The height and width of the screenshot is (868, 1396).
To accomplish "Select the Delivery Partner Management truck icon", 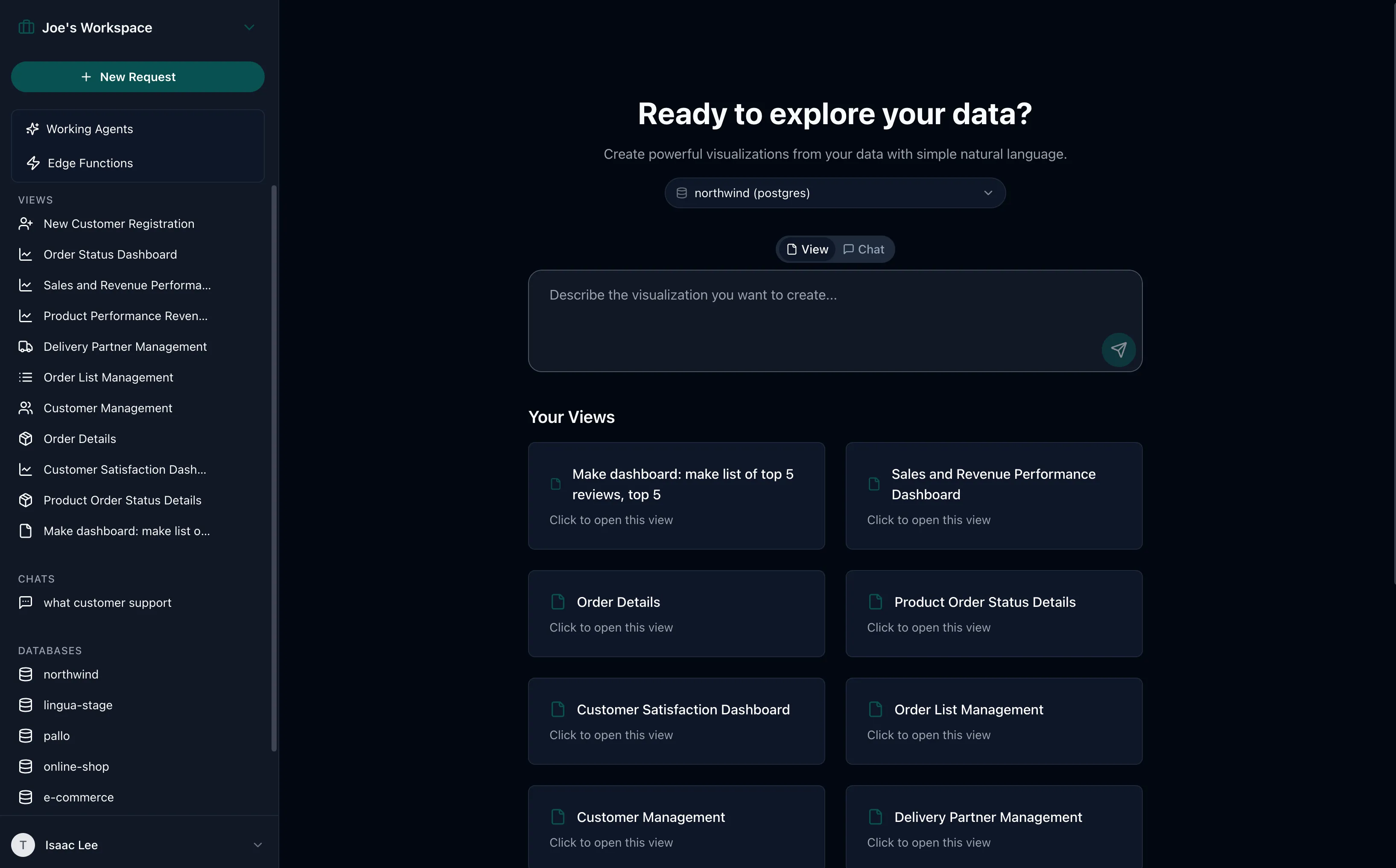I will tap(25, 346).
